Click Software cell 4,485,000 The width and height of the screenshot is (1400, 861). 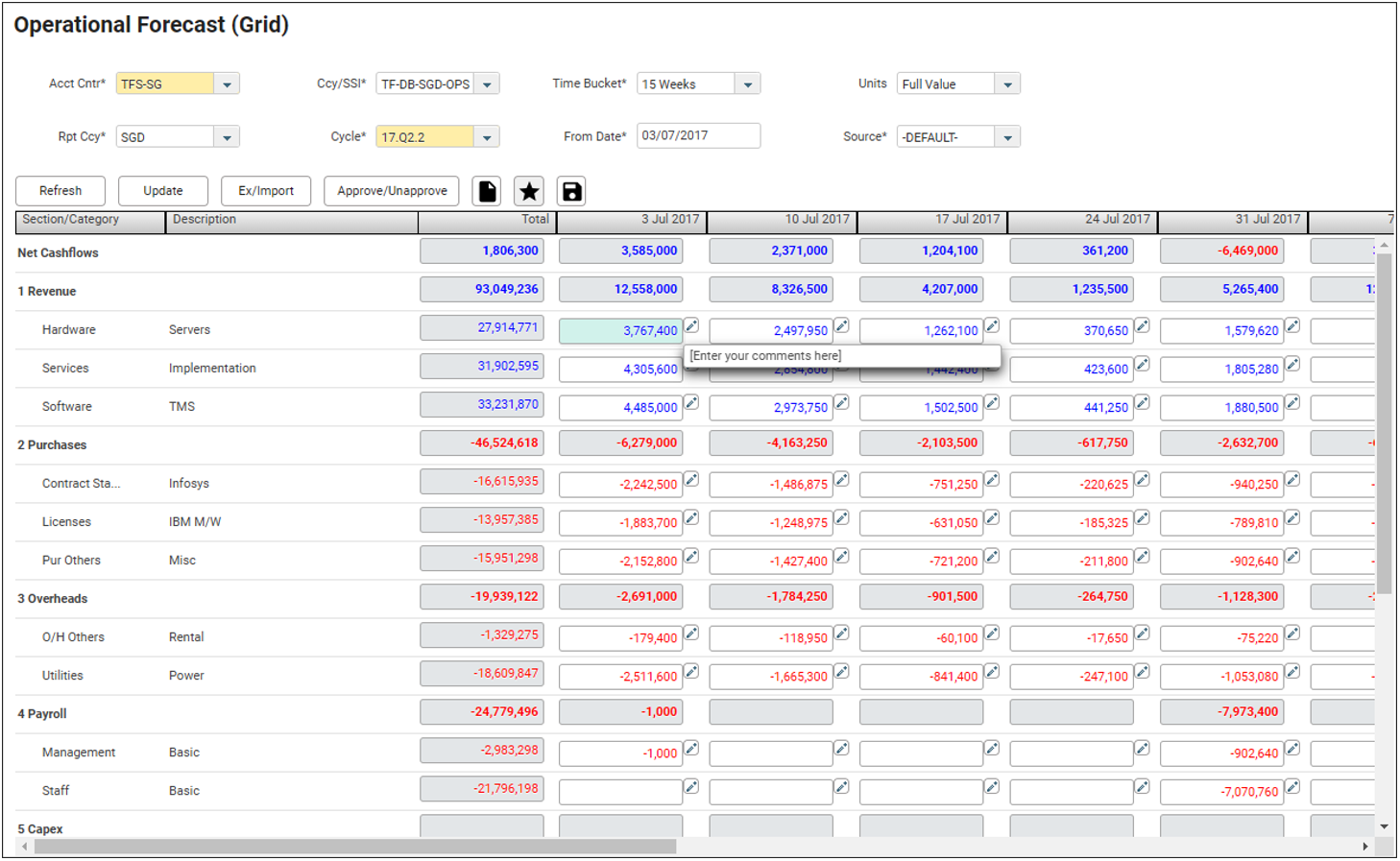click(x=620, y=407)
